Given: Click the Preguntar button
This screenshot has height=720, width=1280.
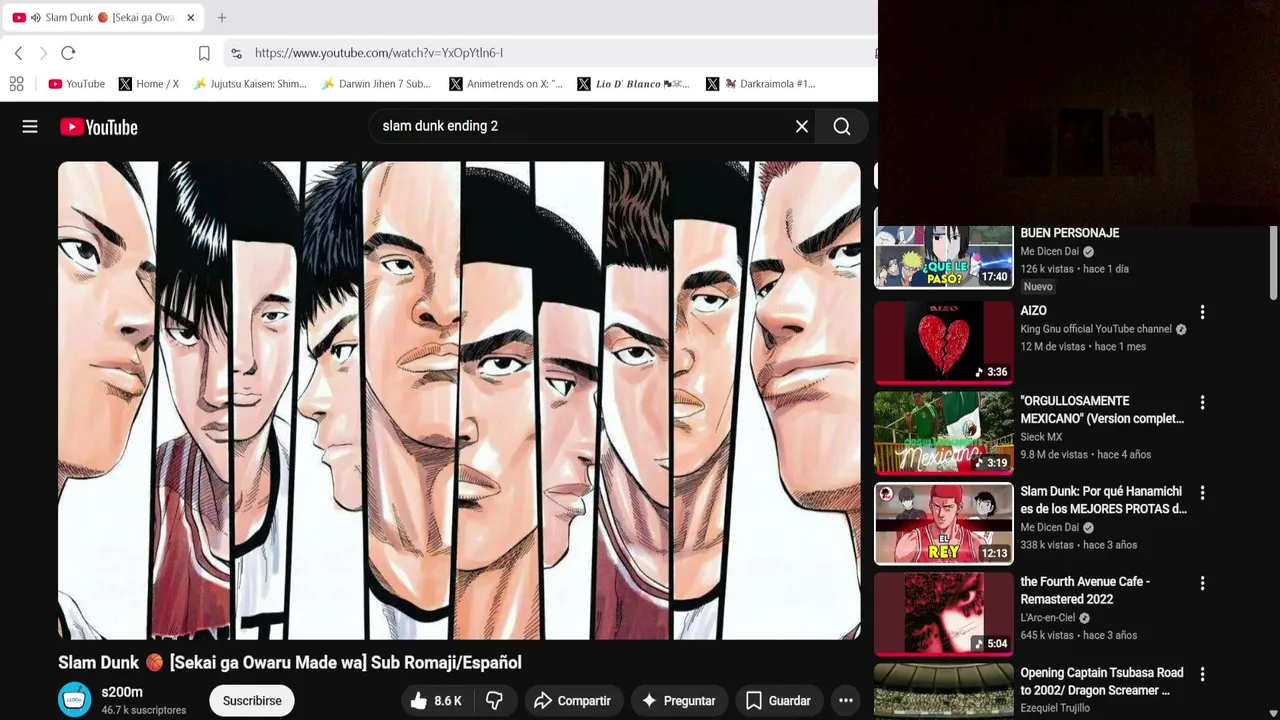Looking at the screenshot, I should click(679, 701).
